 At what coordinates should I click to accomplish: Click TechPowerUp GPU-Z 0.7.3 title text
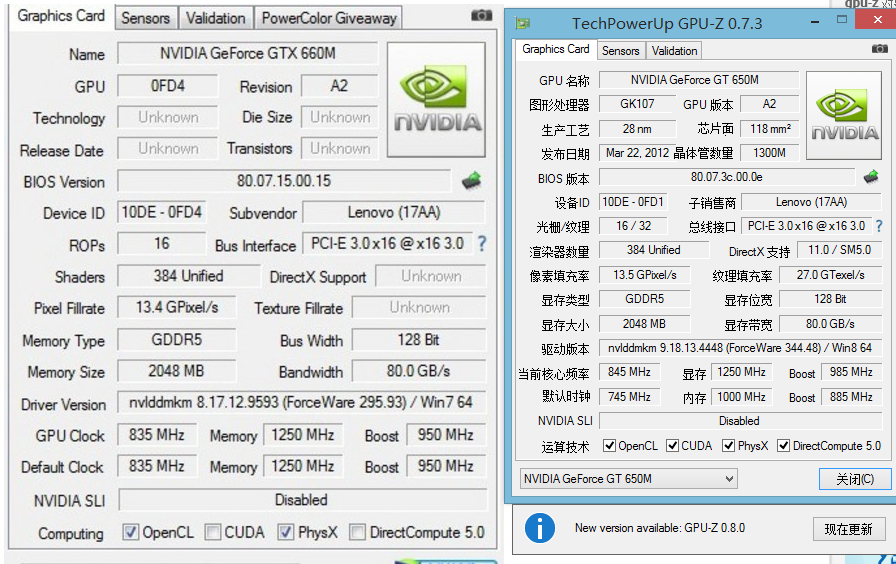667,23
